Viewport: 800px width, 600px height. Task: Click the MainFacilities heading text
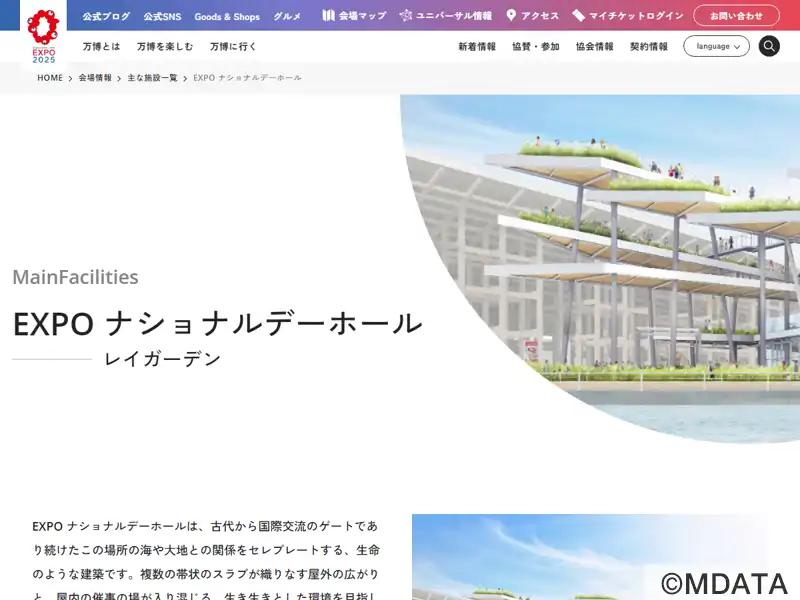point(76,277)
